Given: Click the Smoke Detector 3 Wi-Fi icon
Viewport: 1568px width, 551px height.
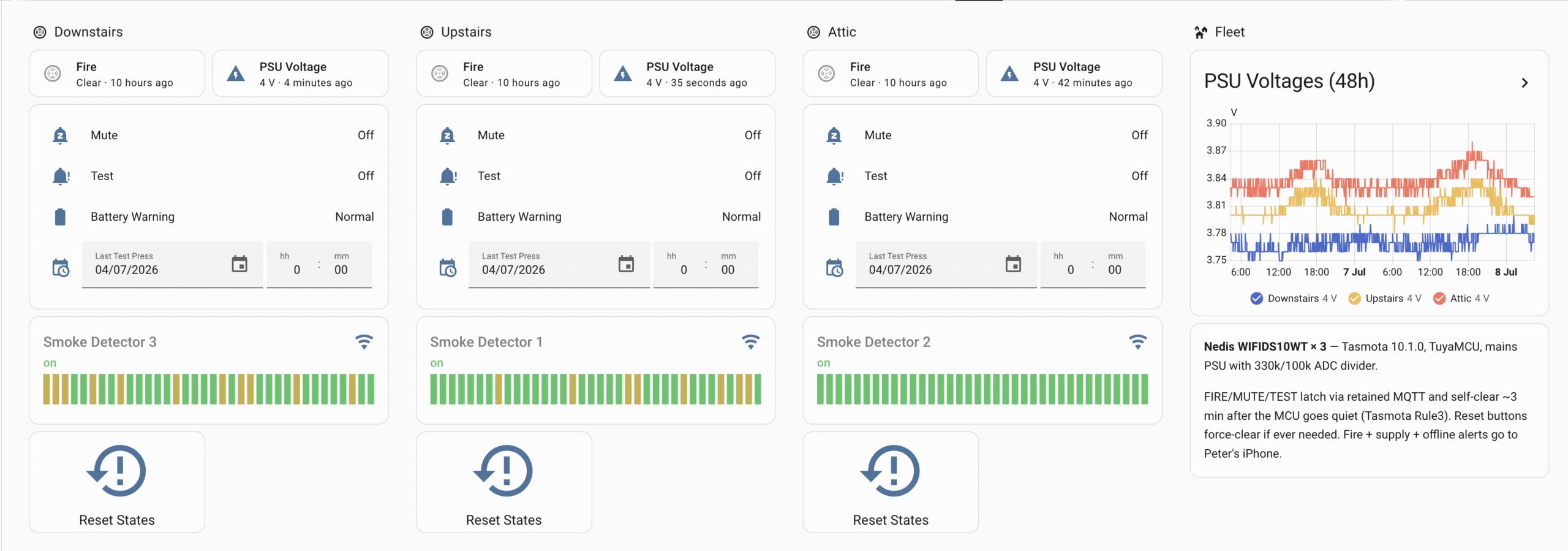Looking at the screenshot, I should pyautogui.click(x=364, y=342).
